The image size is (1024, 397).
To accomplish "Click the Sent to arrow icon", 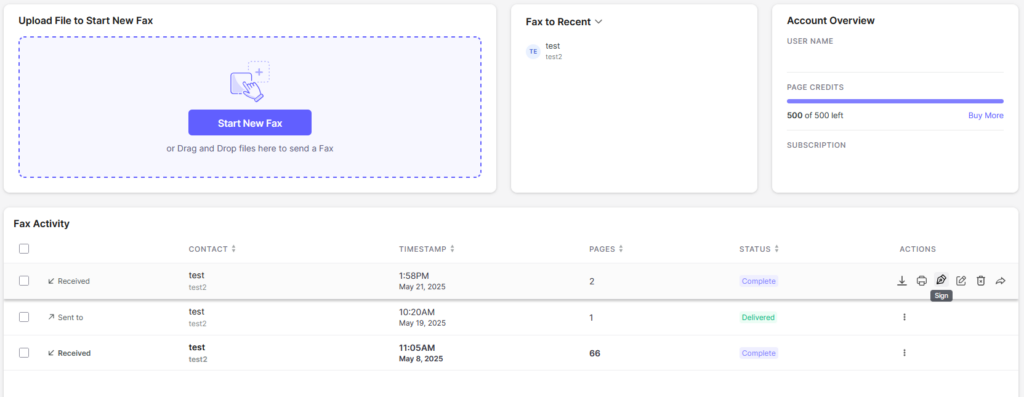I will click(x=51, y=317).
